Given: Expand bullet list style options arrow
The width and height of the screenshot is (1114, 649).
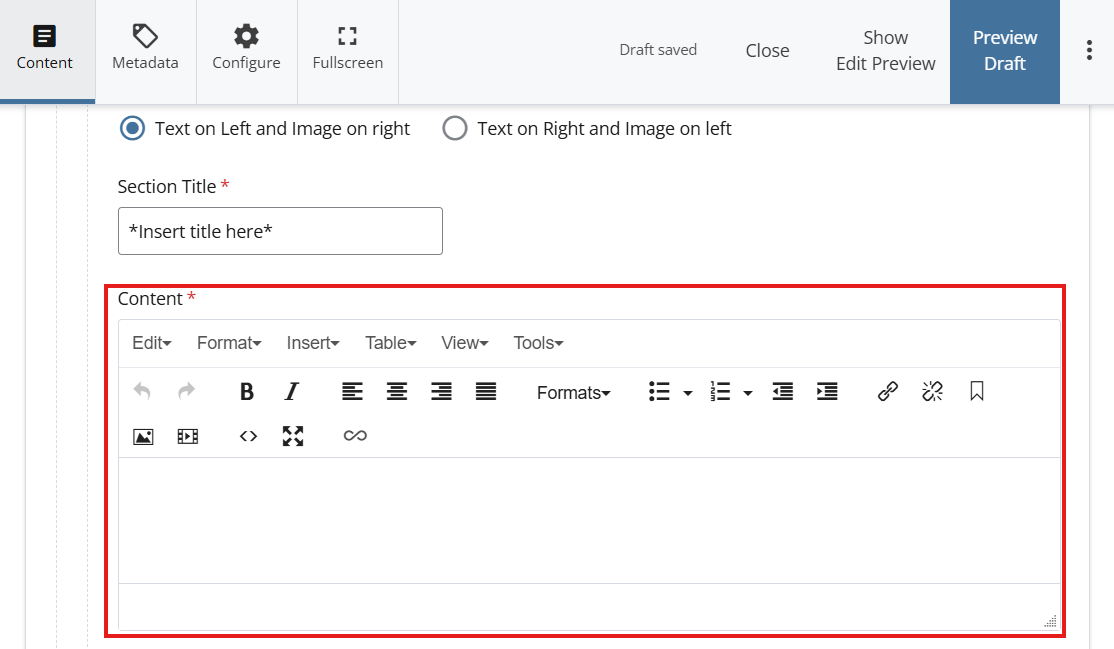Looking at the screenshot, I should [688, 393].
